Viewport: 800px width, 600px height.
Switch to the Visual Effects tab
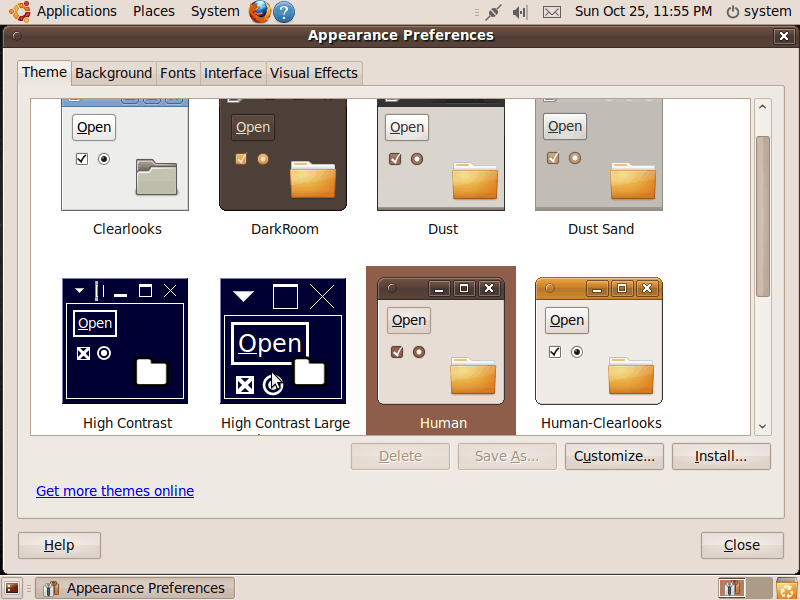(x=314, y=73)
